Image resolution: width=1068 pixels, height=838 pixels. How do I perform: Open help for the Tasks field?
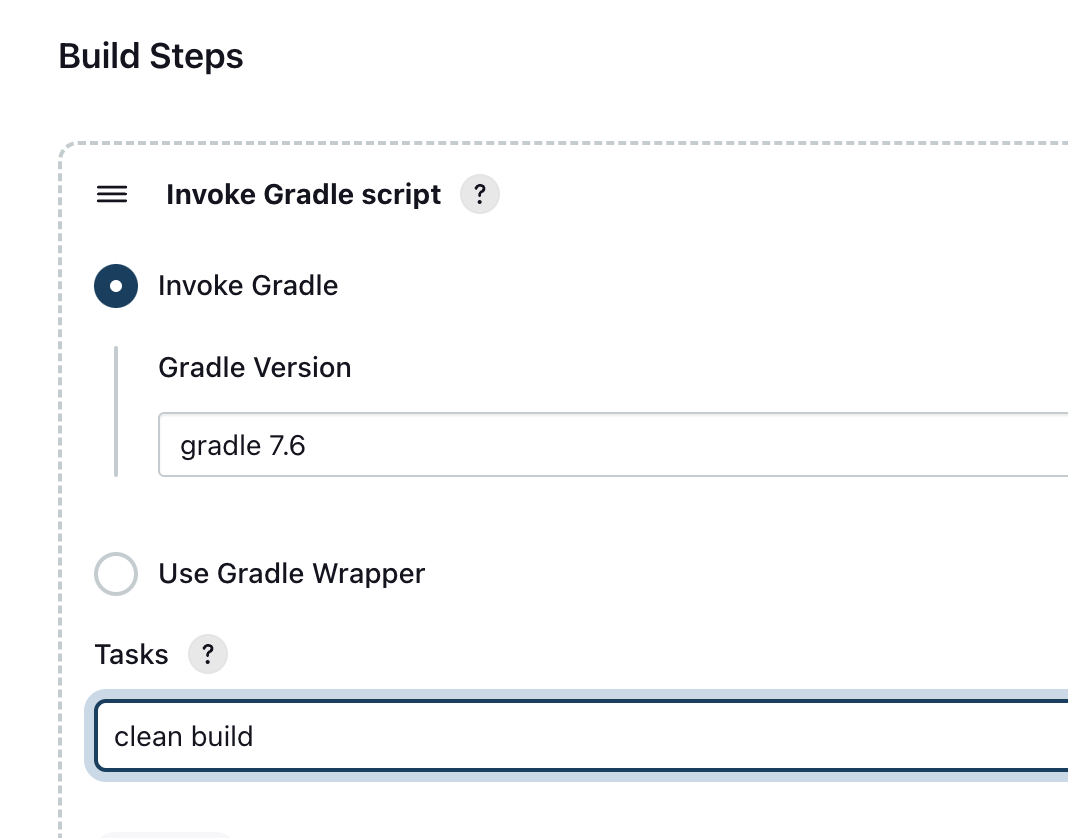click(207, 655)
